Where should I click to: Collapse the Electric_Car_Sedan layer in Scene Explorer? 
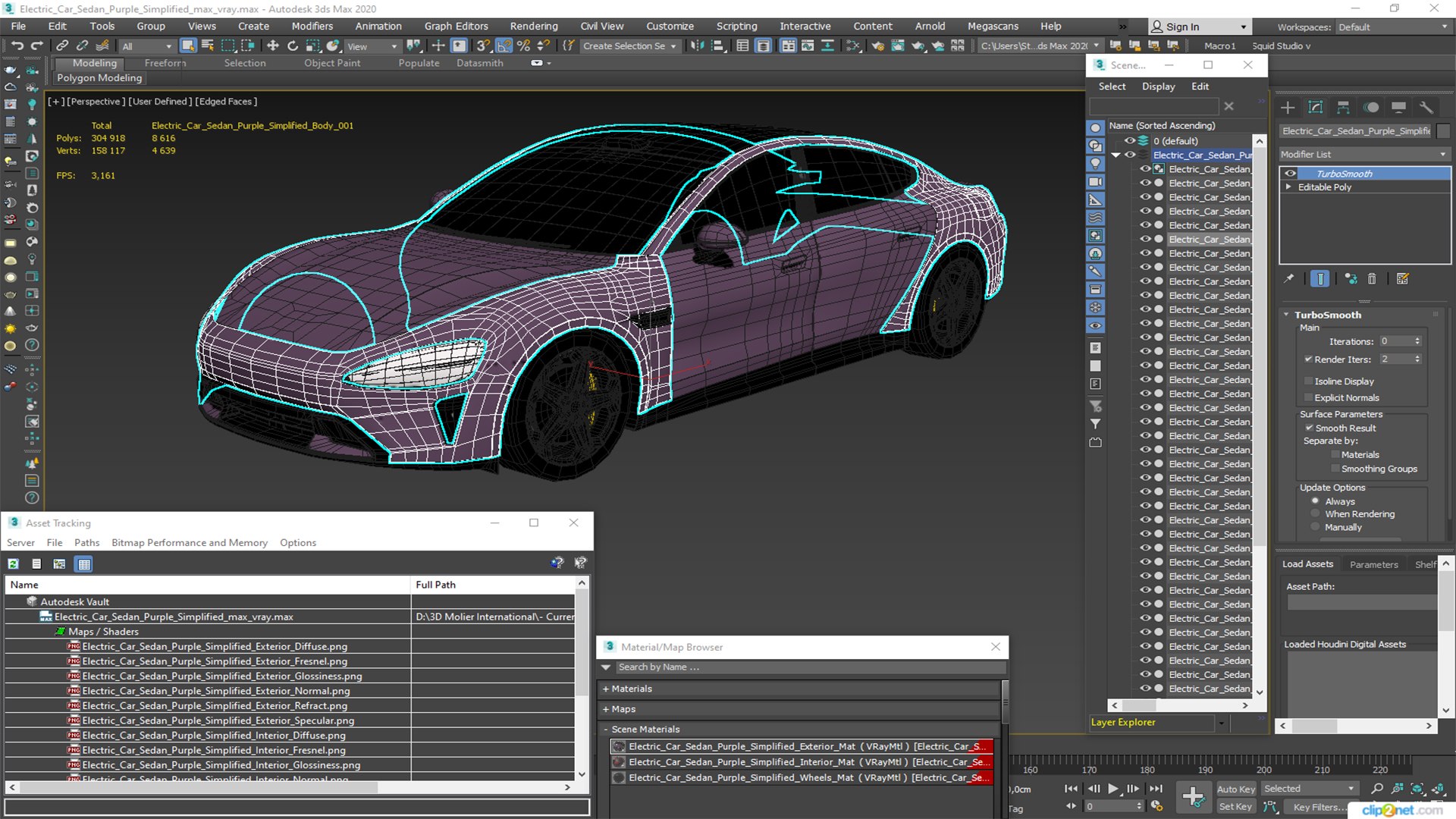click(1116, 155)
